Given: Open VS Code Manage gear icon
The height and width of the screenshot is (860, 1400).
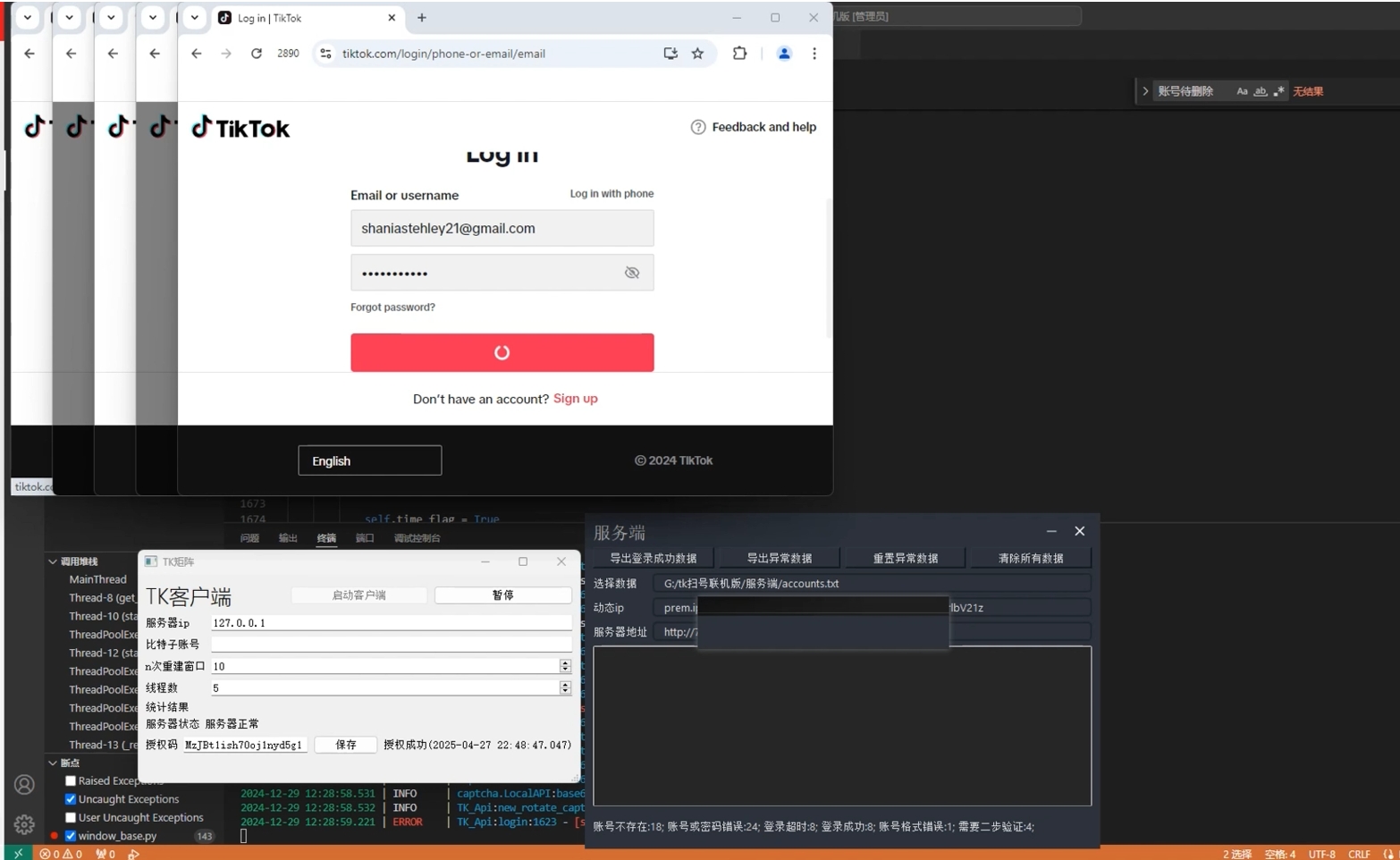Looking at the screenshot, I should click(x=24, y=824).
